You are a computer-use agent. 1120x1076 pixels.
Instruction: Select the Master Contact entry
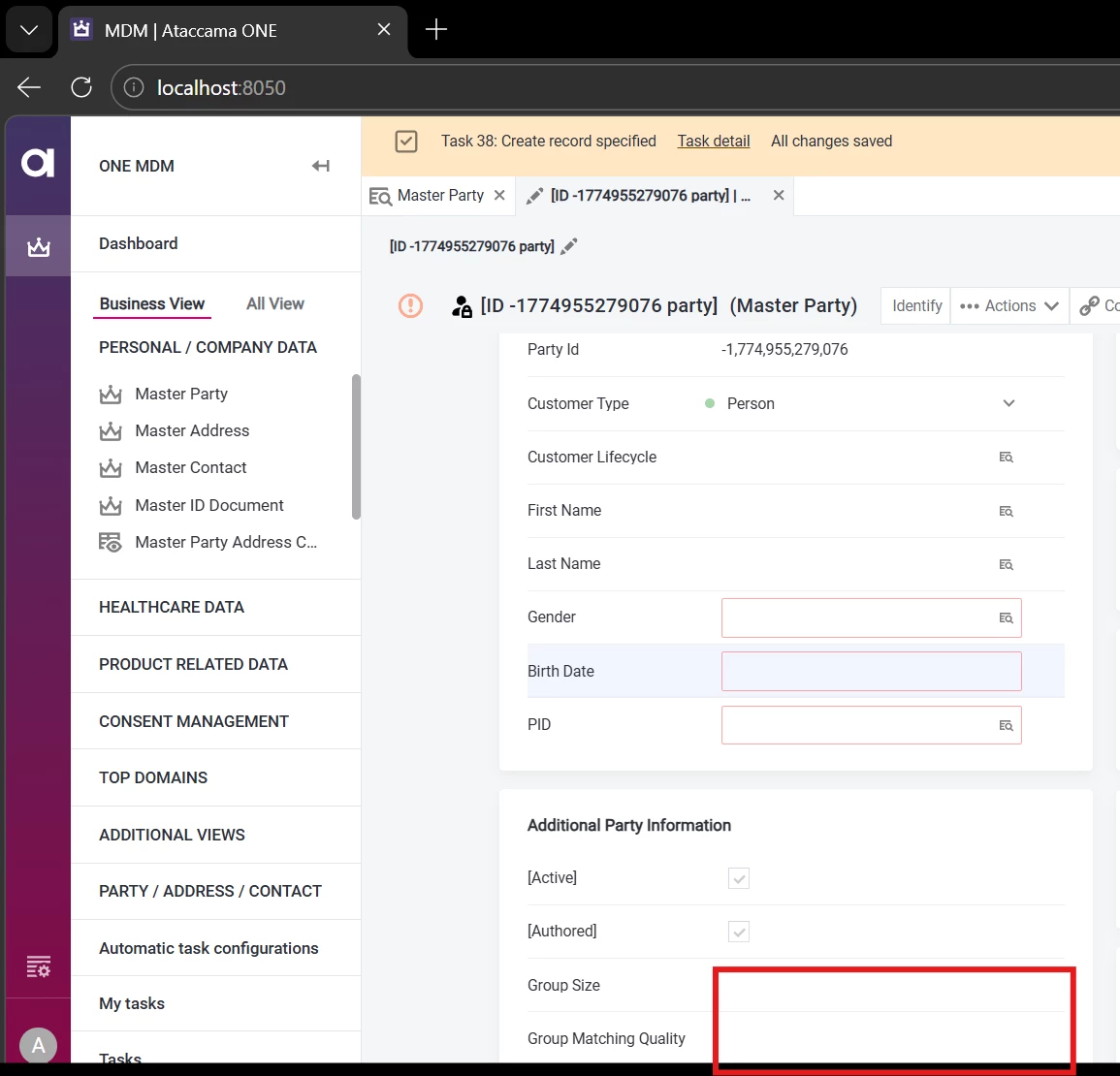pos(191,467)
